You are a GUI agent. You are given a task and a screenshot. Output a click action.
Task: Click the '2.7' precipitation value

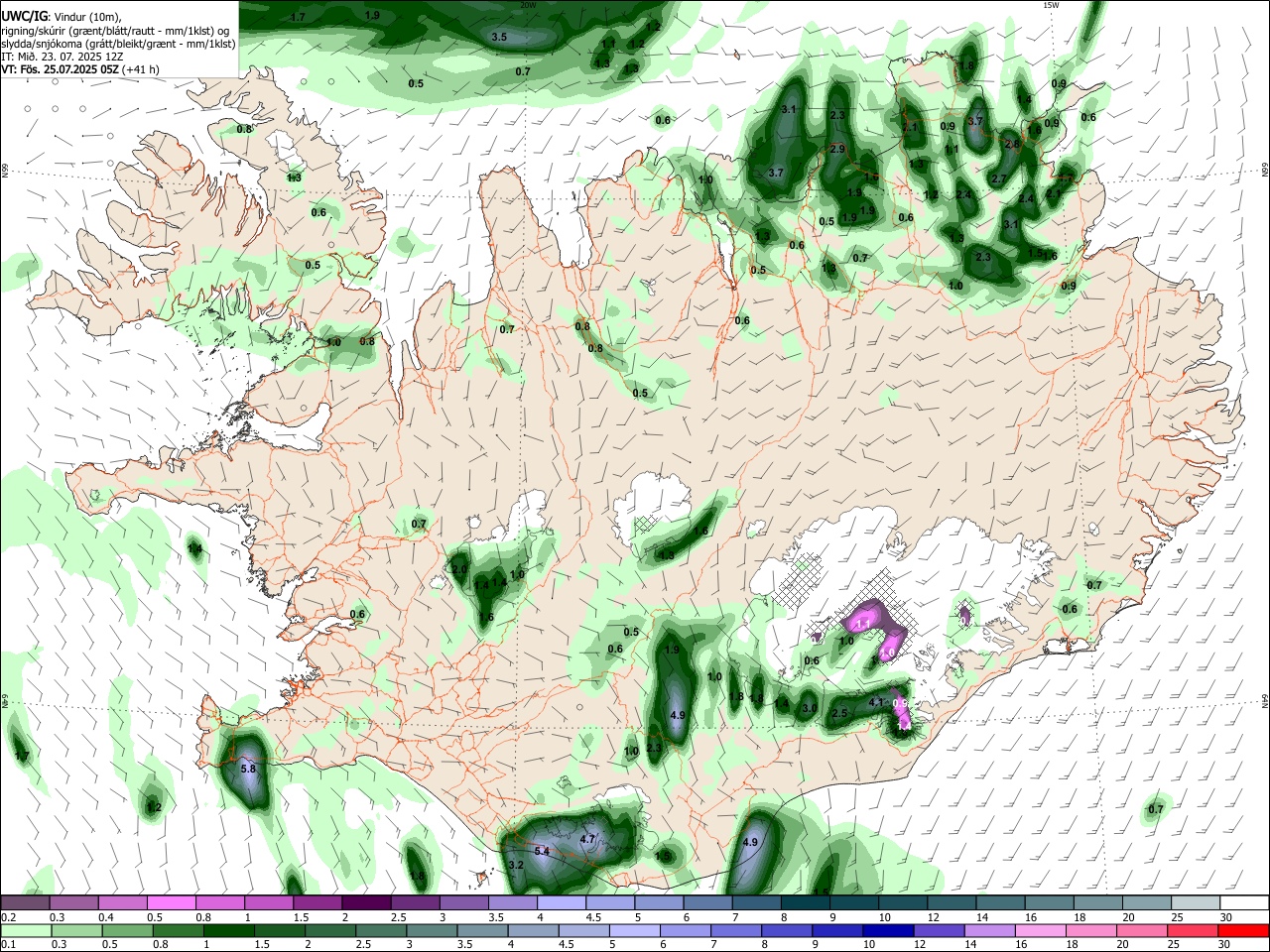point(999,179)
